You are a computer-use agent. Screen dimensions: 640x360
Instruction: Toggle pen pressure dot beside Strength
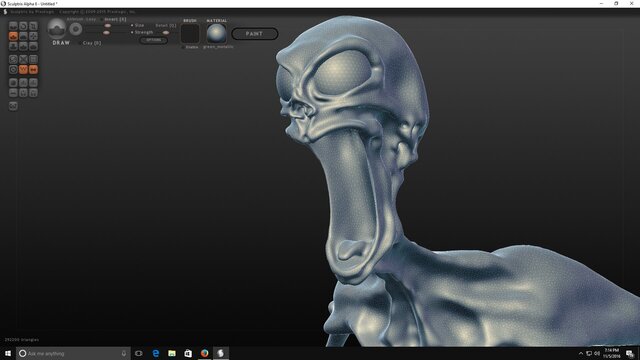pyautogui.click(x=132, y=32)
